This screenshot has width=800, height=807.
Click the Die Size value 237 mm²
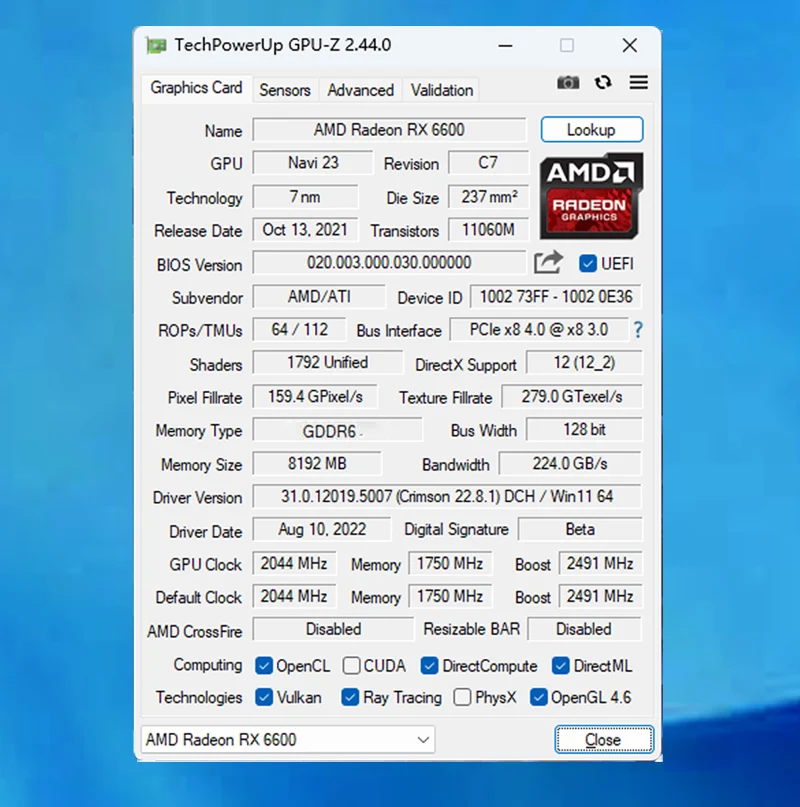488,197
